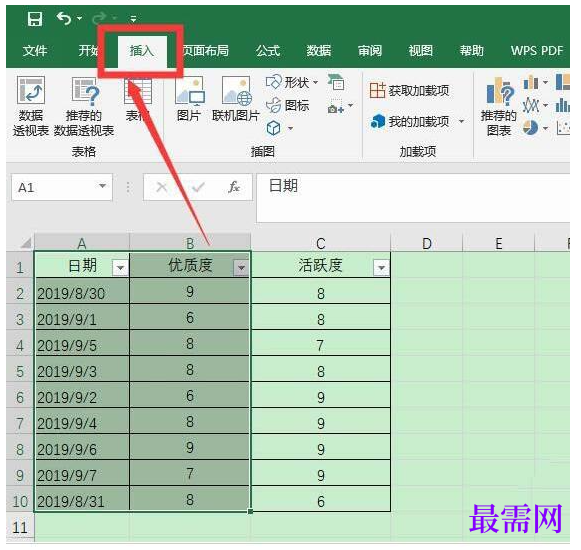The image size is (581, 550).
Task: Click the pie chart insert icon
Action: tap(531, 128)
